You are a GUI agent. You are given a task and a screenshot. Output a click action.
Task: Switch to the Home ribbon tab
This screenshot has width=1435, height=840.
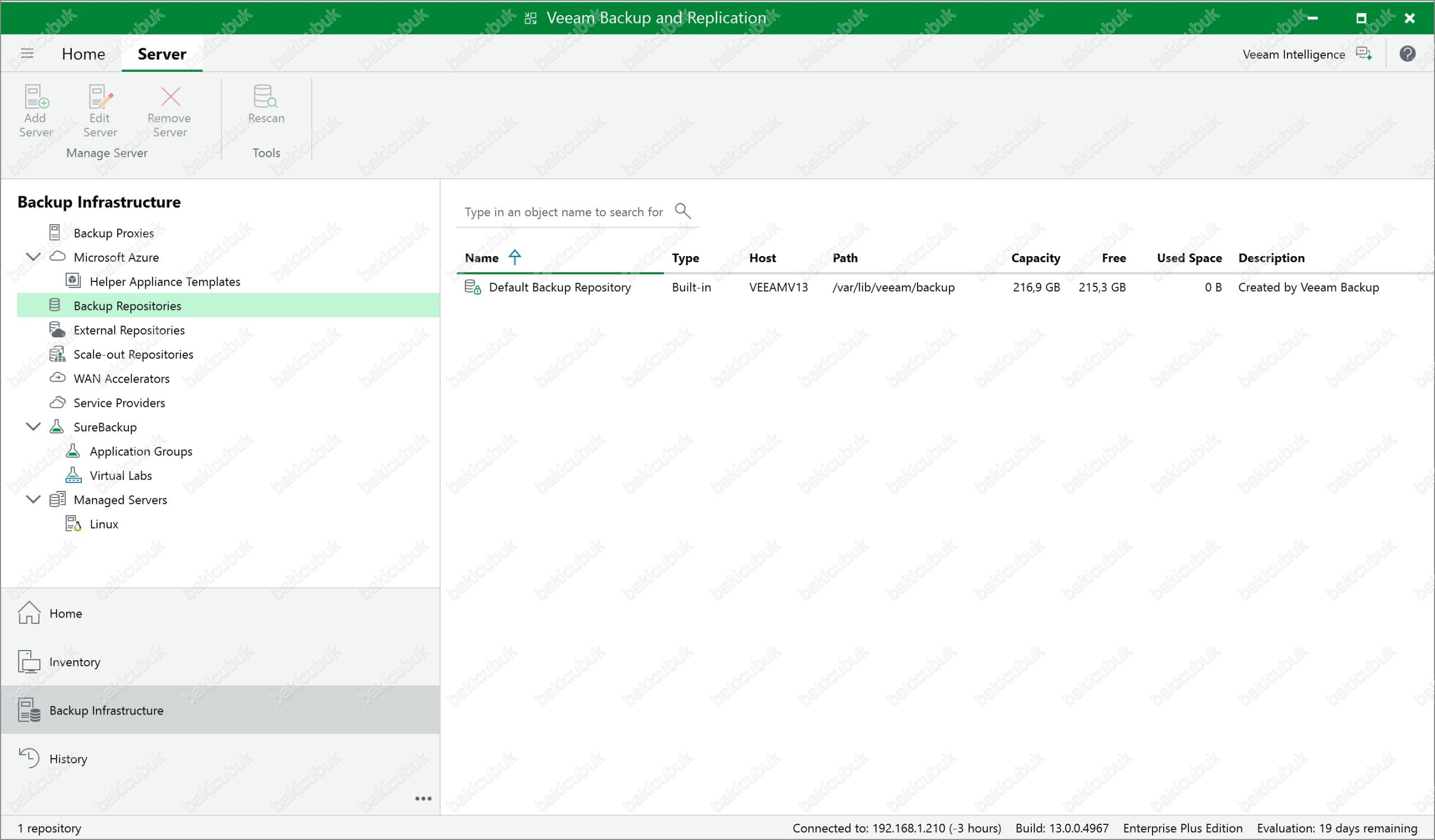[x=83, y=54]
